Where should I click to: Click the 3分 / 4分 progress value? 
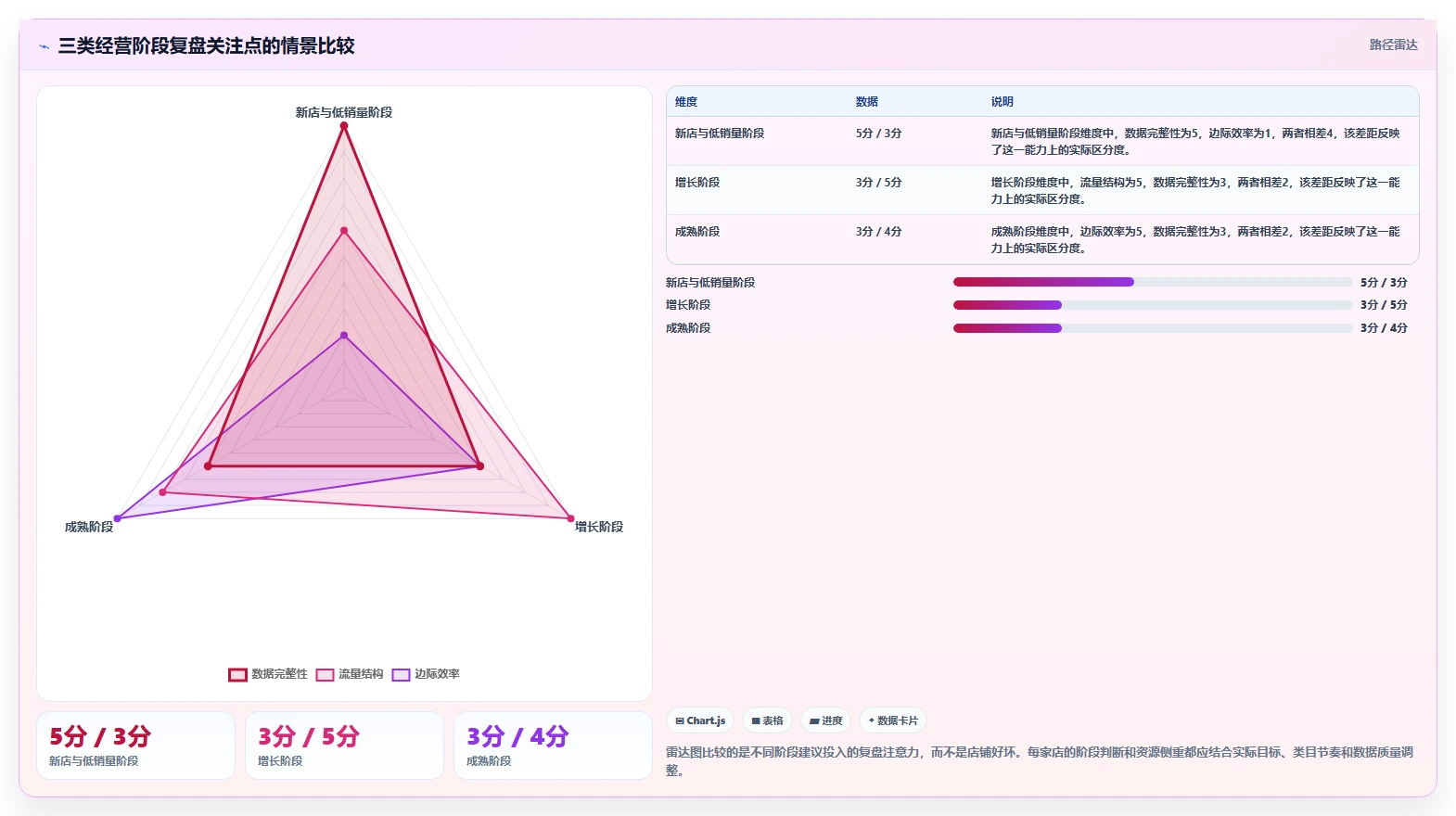tap(1384, 328)
